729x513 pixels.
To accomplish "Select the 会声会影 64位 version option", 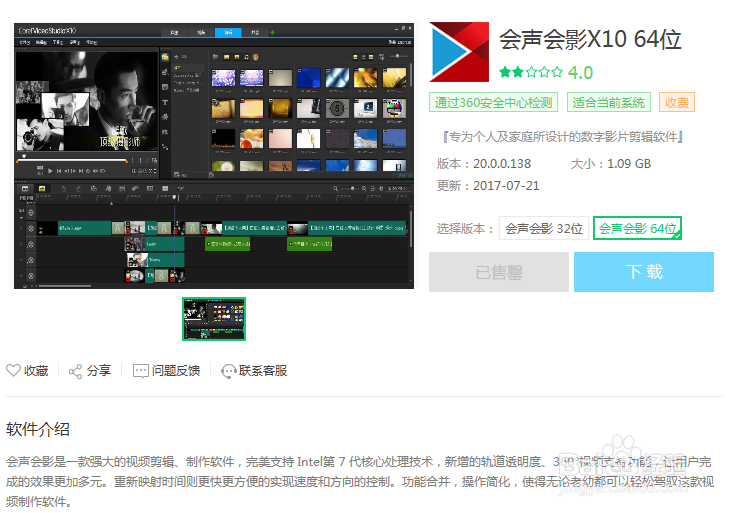I will coord(637,228).
